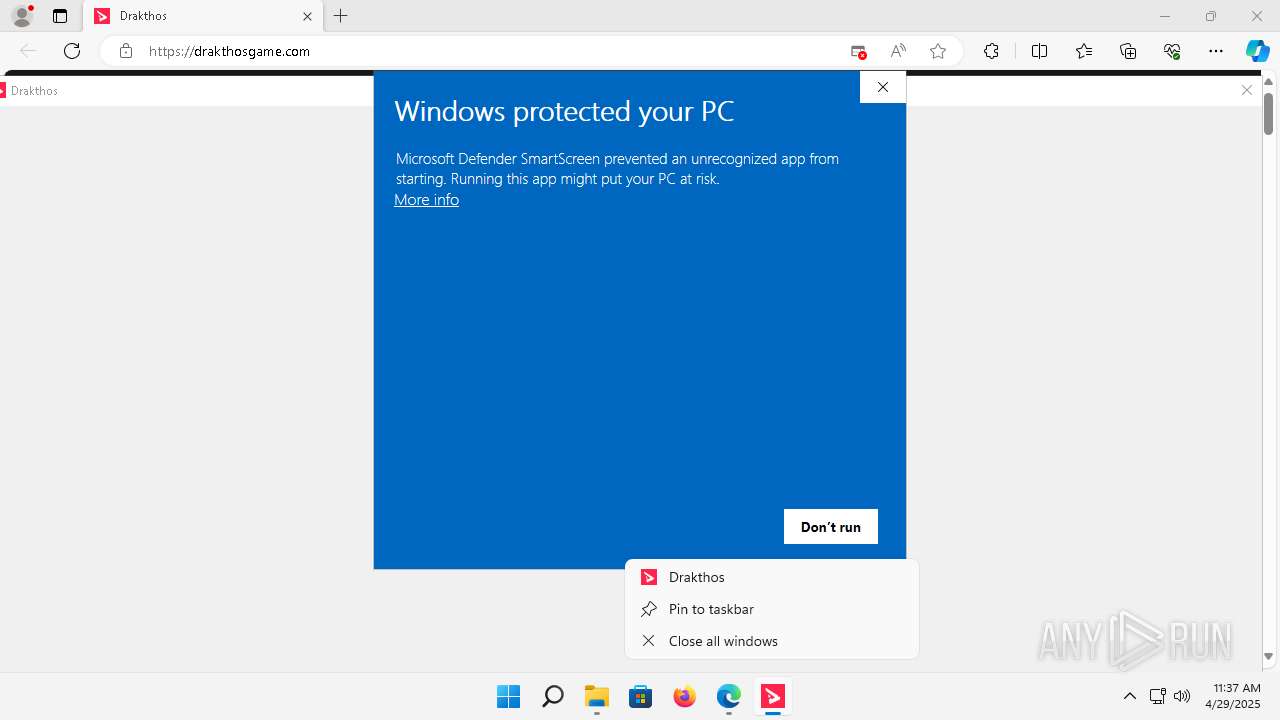Open the Favorites list icon
The image size is (1280, 720).
click(1084, 51)
